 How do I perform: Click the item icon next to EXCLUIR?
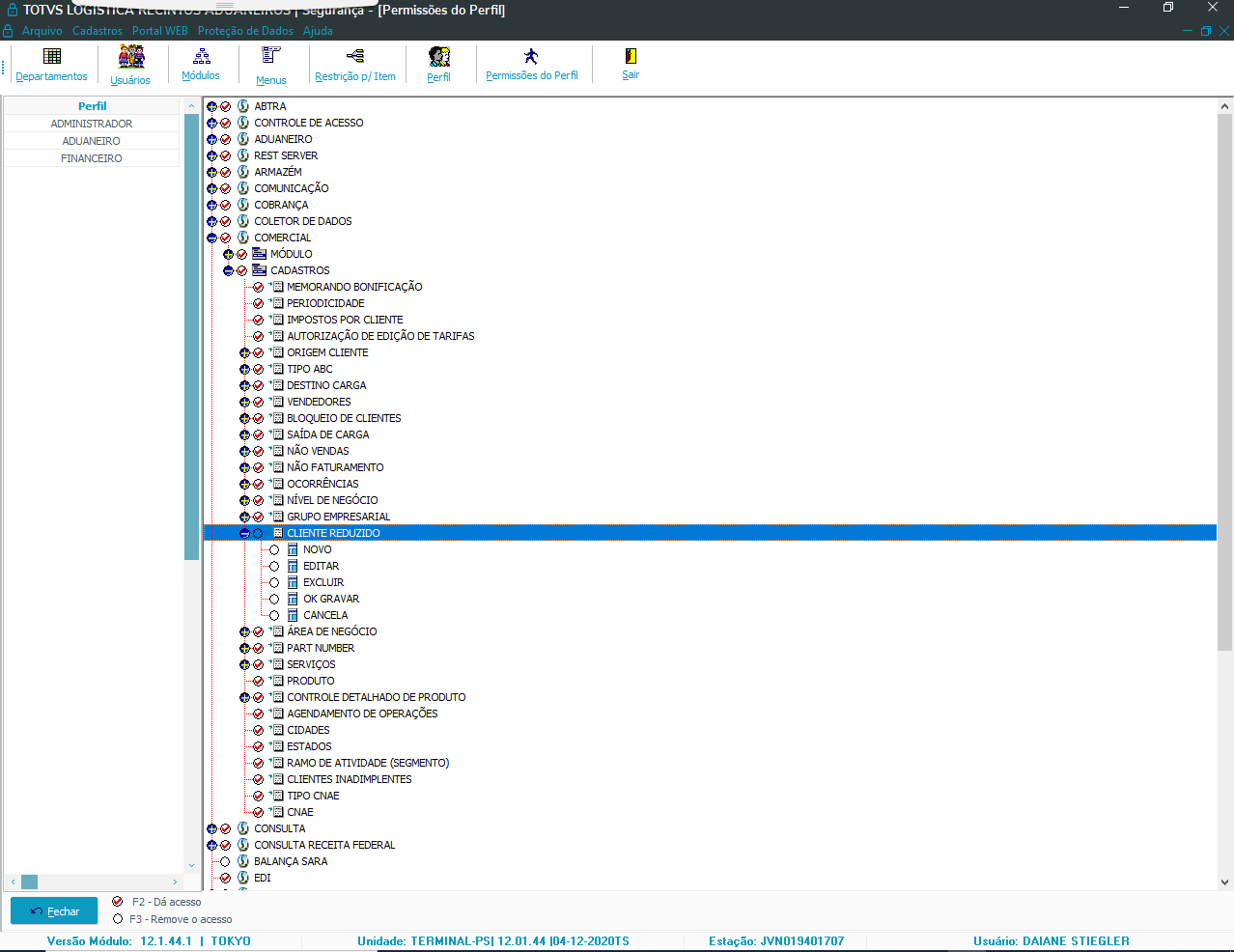(x=293, y=582)
